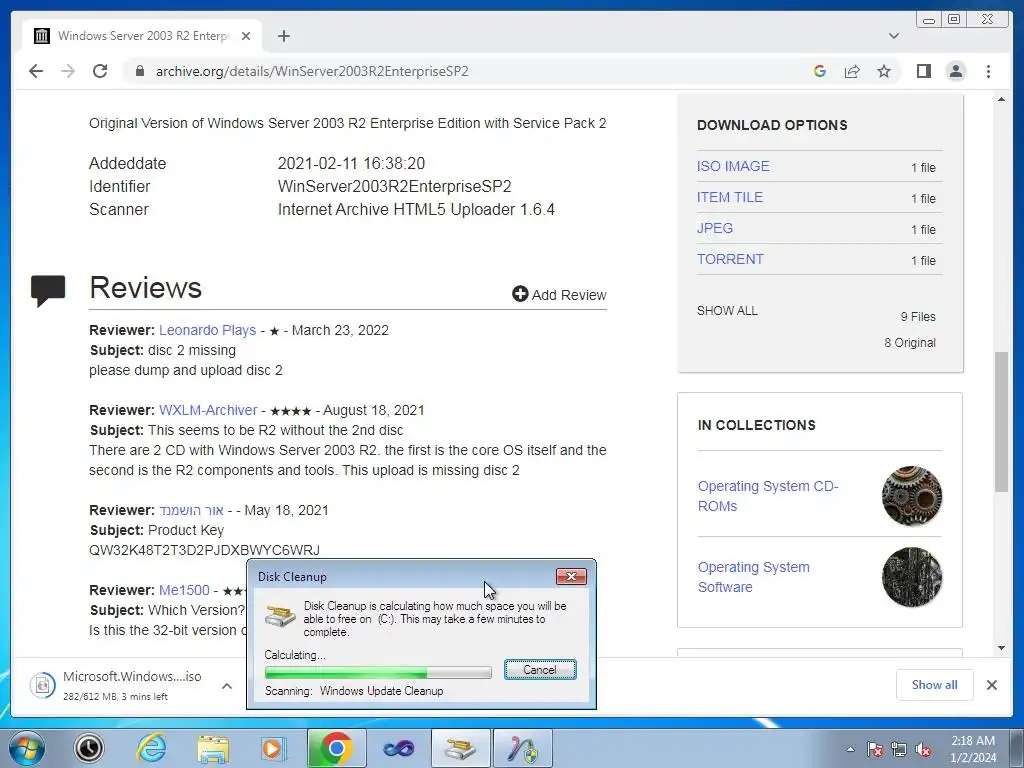The height and width of the screenshot is (768, 1024).
Task: Launch Internet Explorer from taskbar
Action: (x=151, y=748)
